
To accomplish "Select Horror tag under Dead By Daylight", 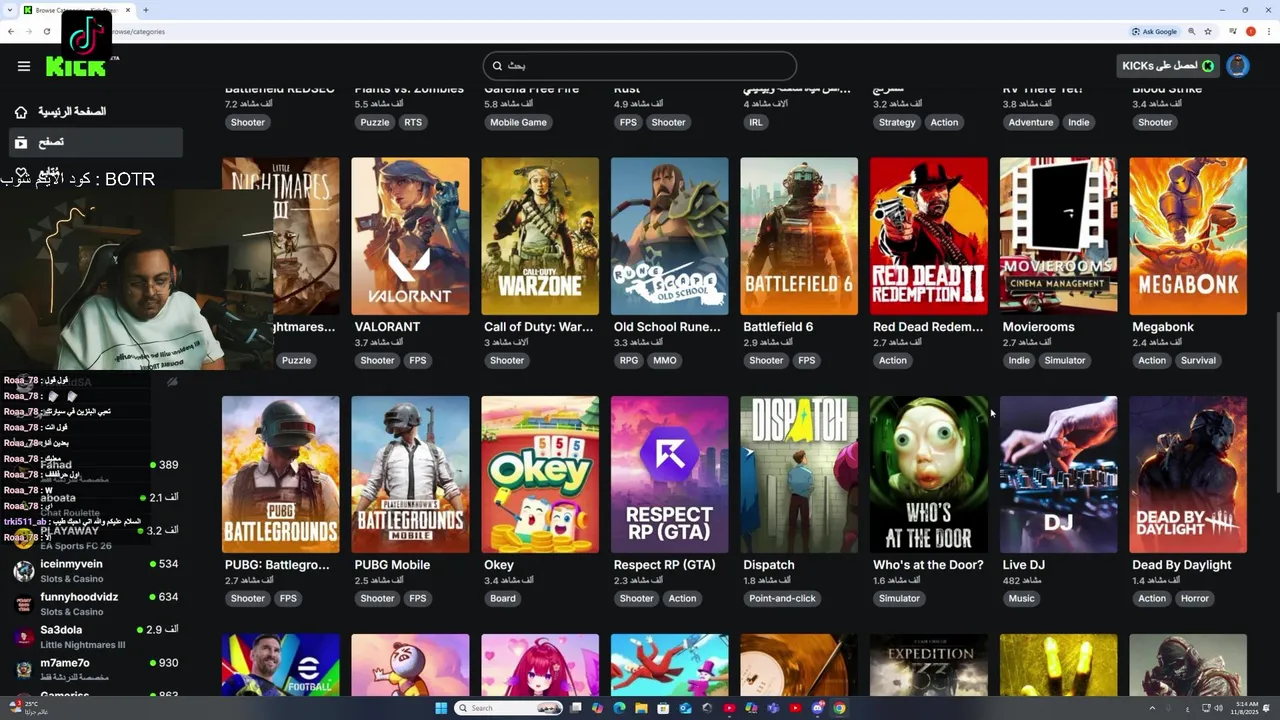I will point(1195,598).
